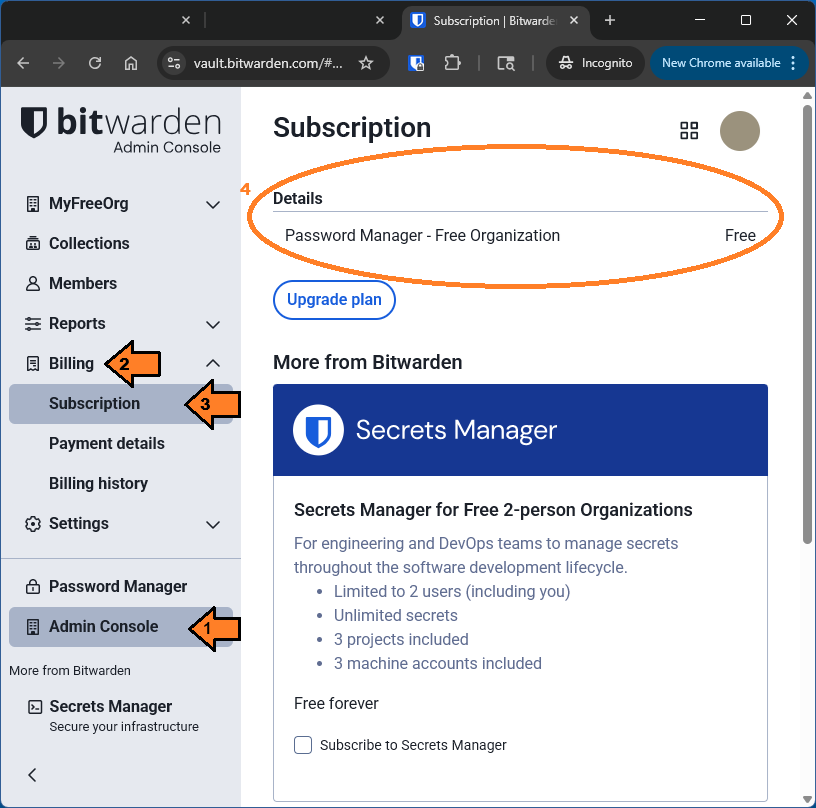The image size is (816, 808).
Task: Open the browser home page
Action: [x=131, y=63]
